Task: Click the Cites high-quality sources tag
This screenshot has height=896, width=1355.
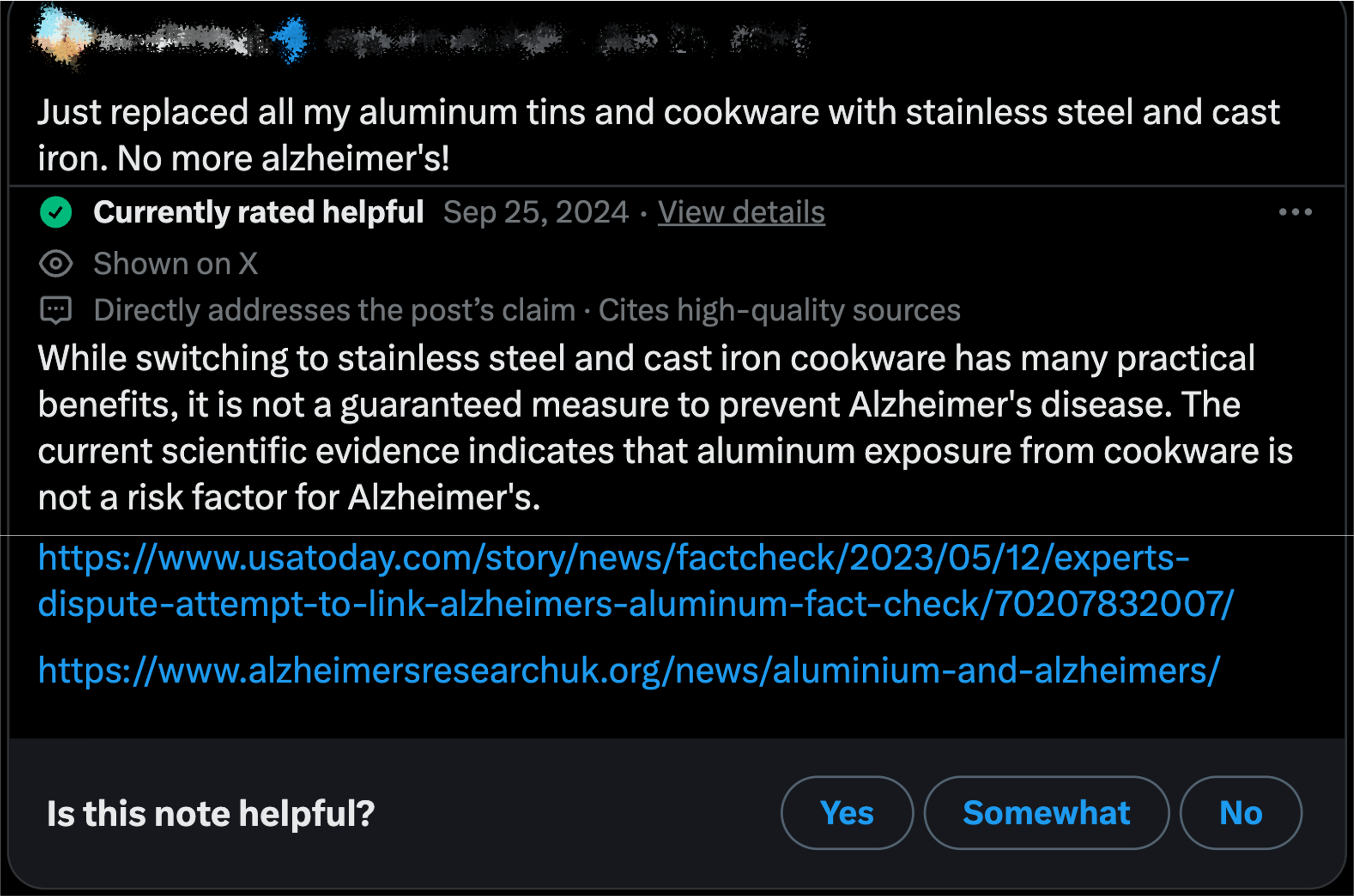Action: point(779,310)
